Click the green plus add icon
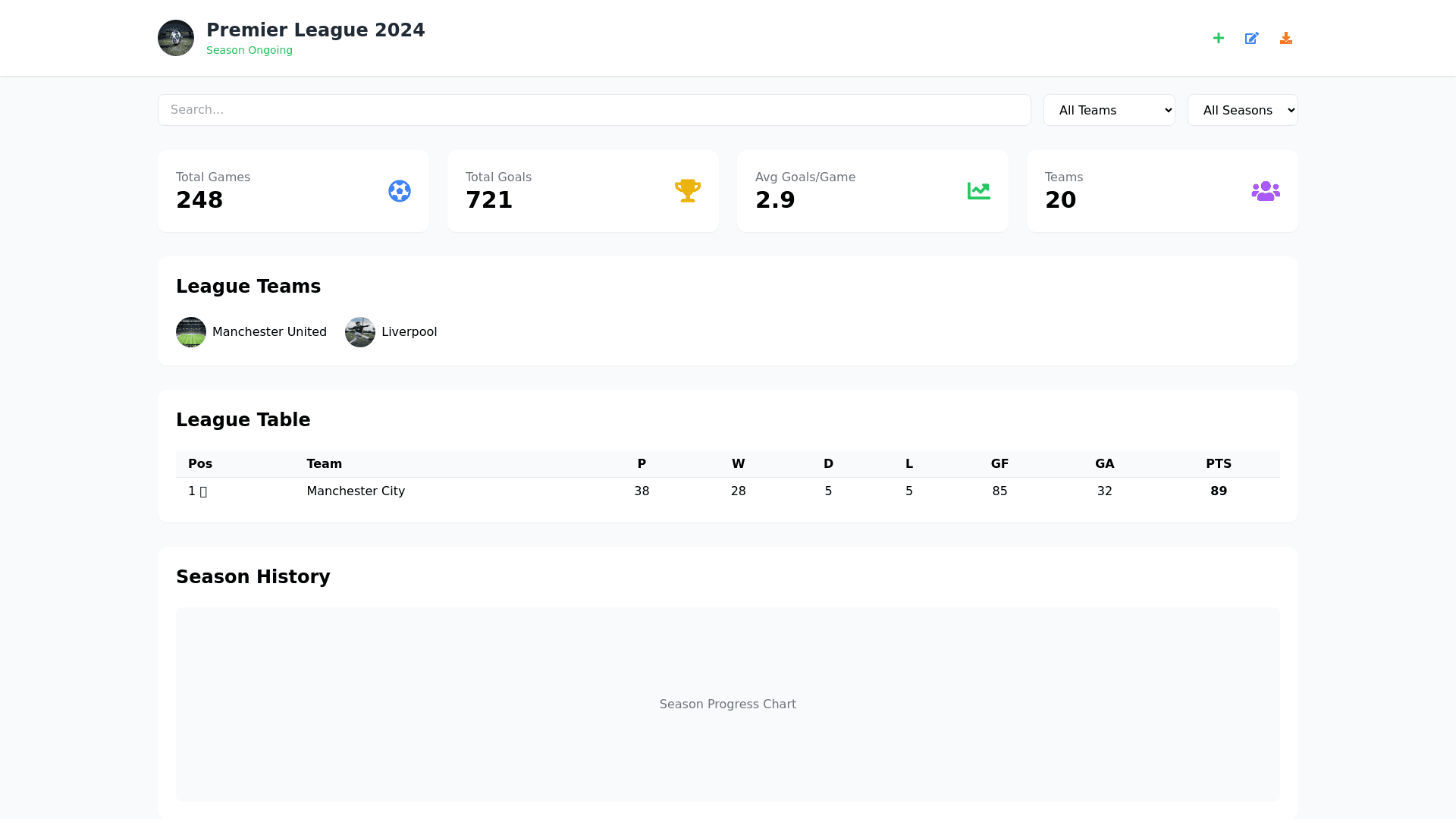 coord(1218,38)
